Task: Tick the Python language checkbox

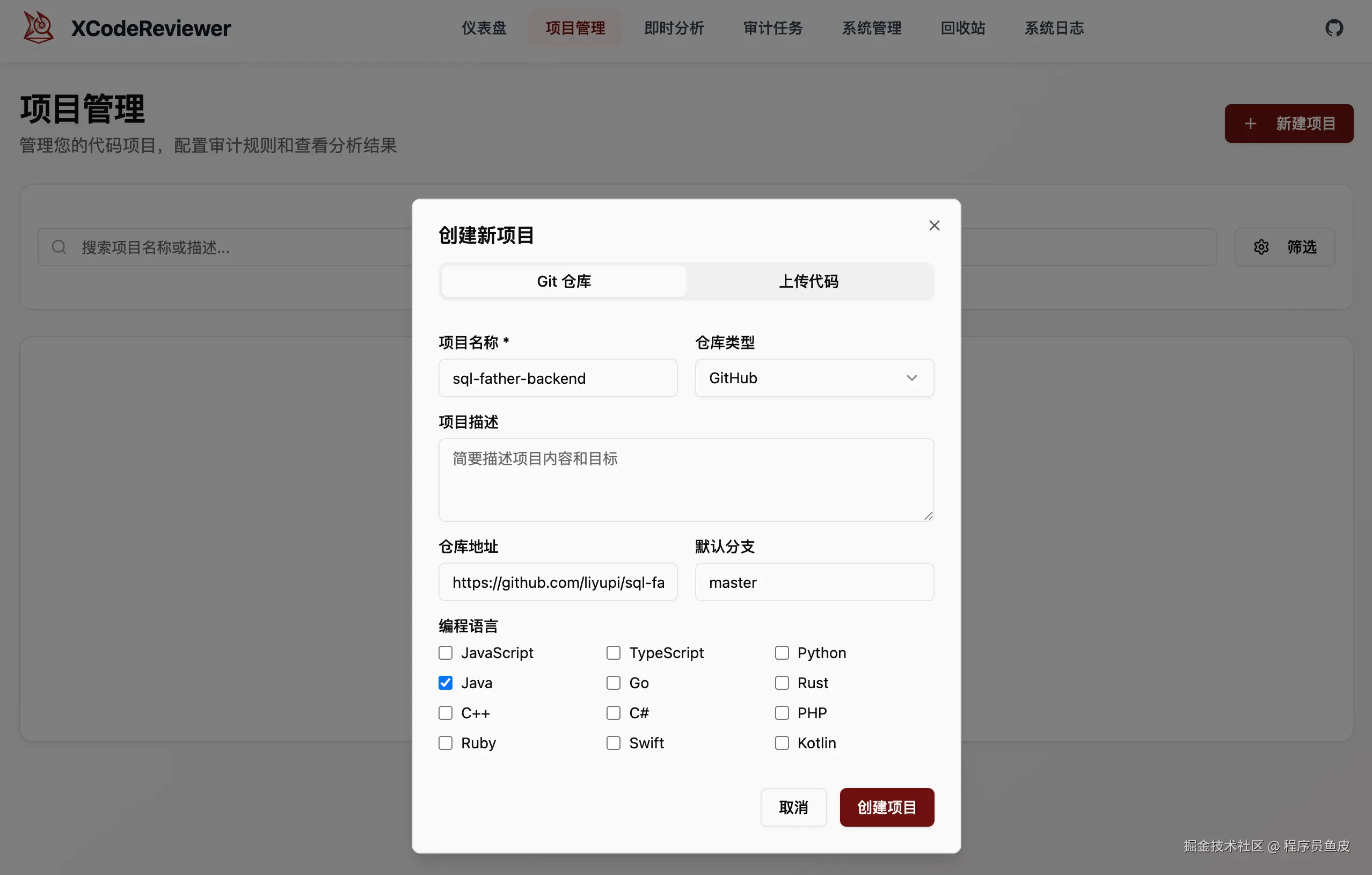Action: coord(782,652)
